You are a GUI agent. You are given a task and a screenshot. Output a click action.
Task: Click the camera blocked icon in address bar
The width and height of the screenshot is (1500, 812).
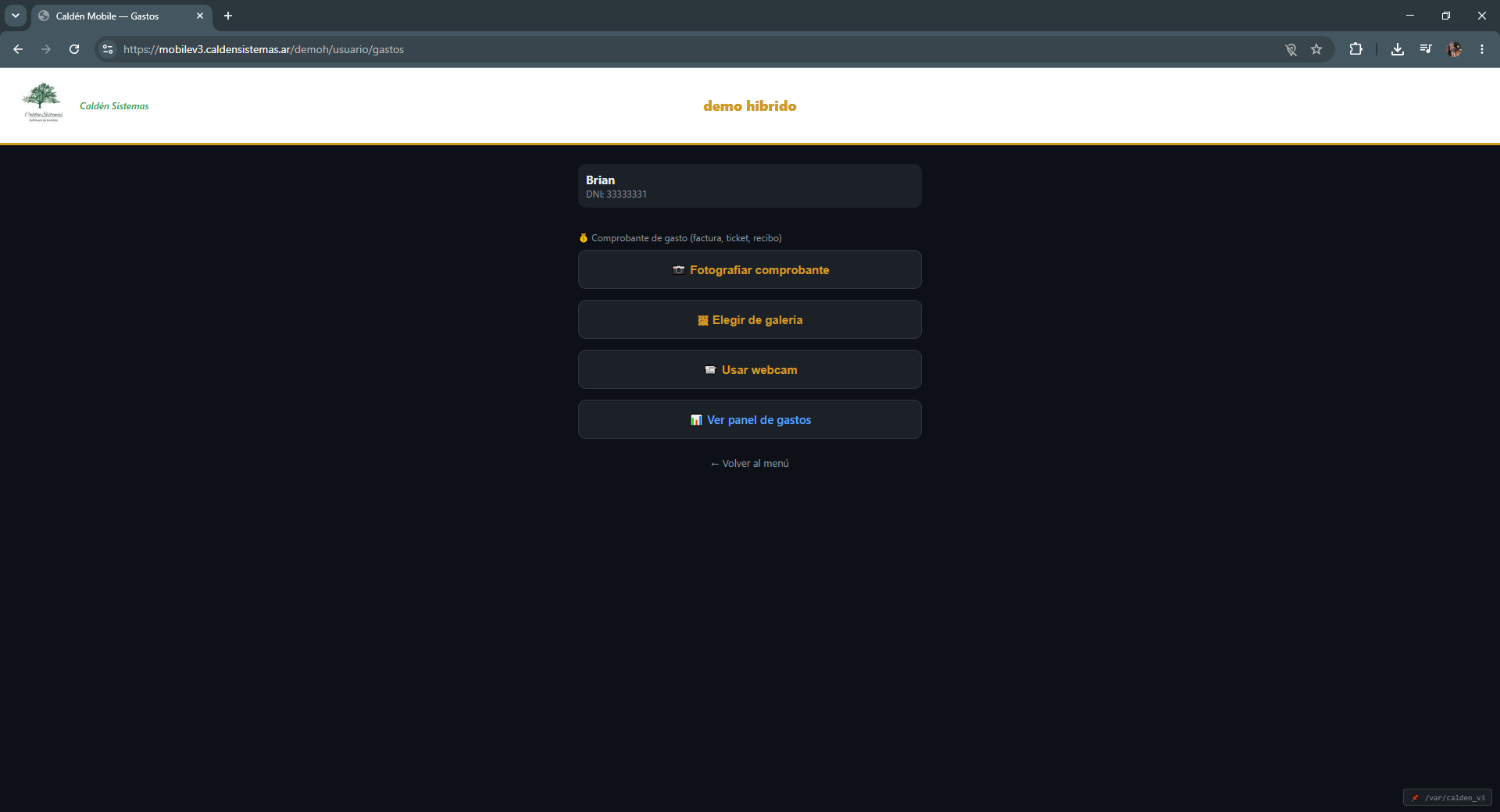[1291, 49]
